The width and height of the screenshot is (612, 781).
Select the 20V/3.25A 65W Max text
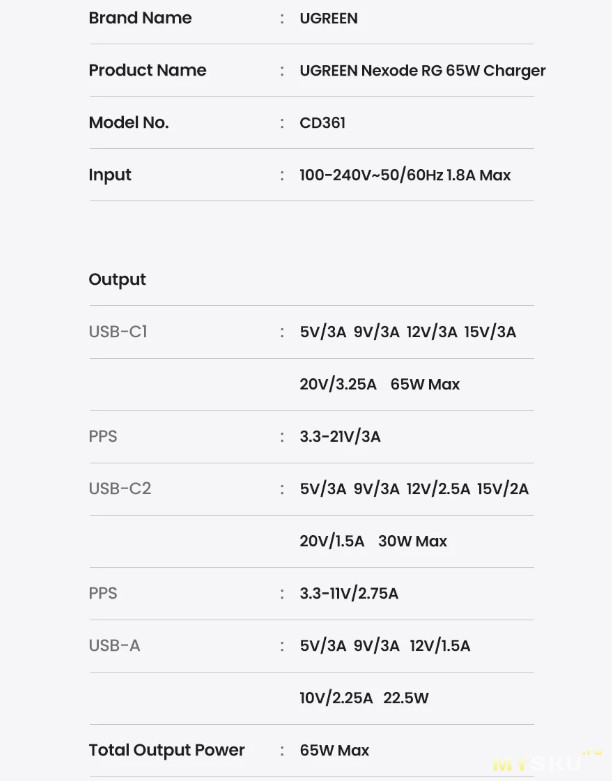[379, 384]
